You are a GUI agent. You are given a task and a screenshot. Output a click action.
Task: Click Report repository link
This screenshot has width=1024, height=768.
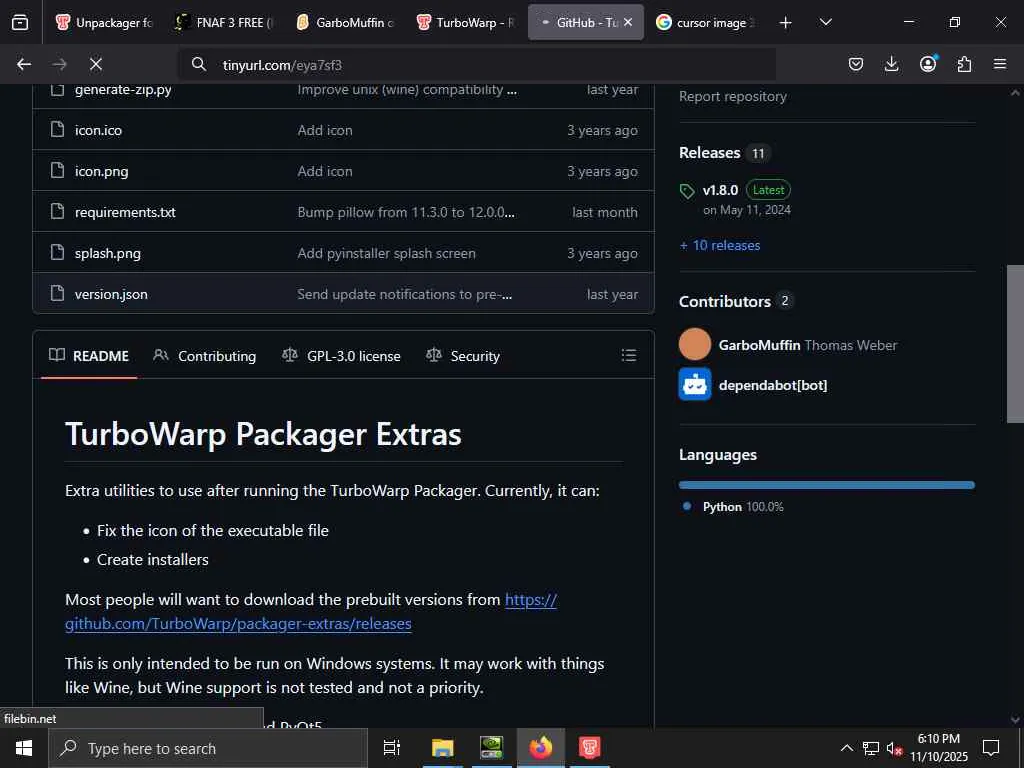[x=733, y=96]
